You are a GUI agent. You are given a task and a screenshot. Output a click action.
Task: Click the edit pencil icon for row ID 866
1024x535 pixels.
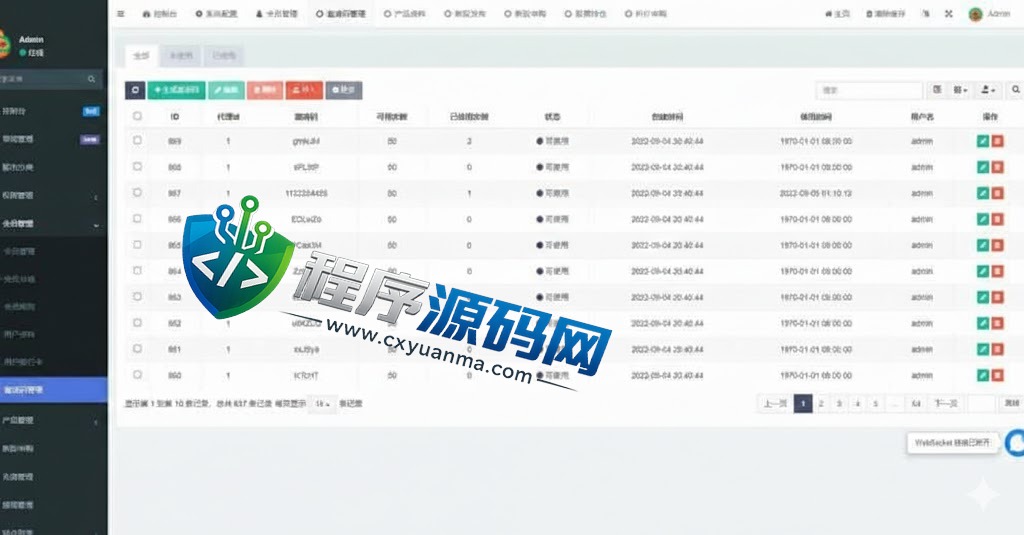983,219
